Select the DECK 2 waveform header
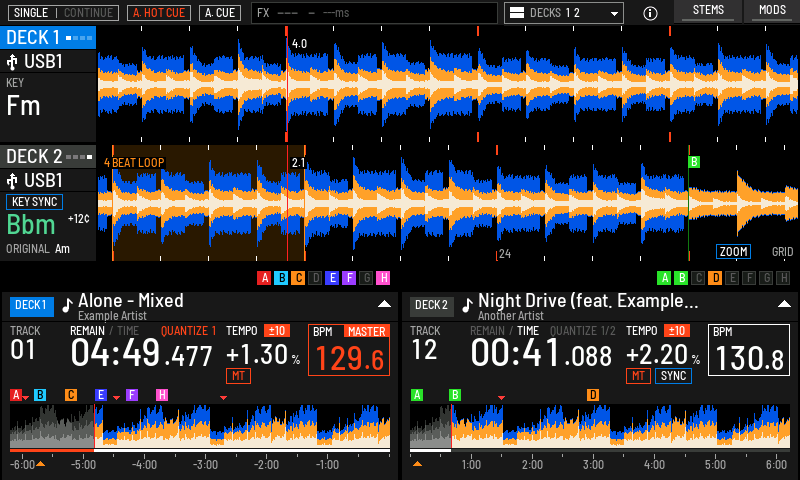Image resolution: width=800 pixels, height=480 pixels. tap(48, 157)
